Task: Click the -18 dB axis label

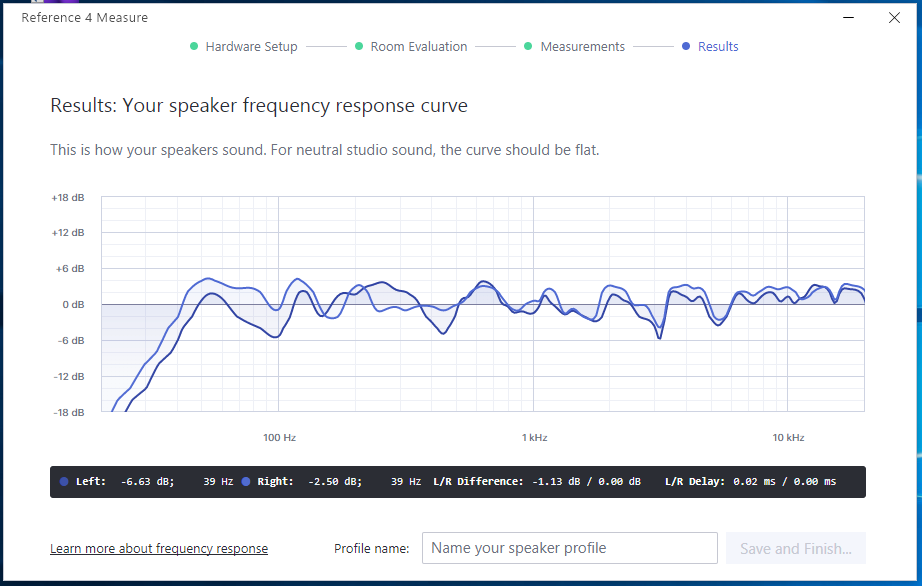Action: coord(69,412)
